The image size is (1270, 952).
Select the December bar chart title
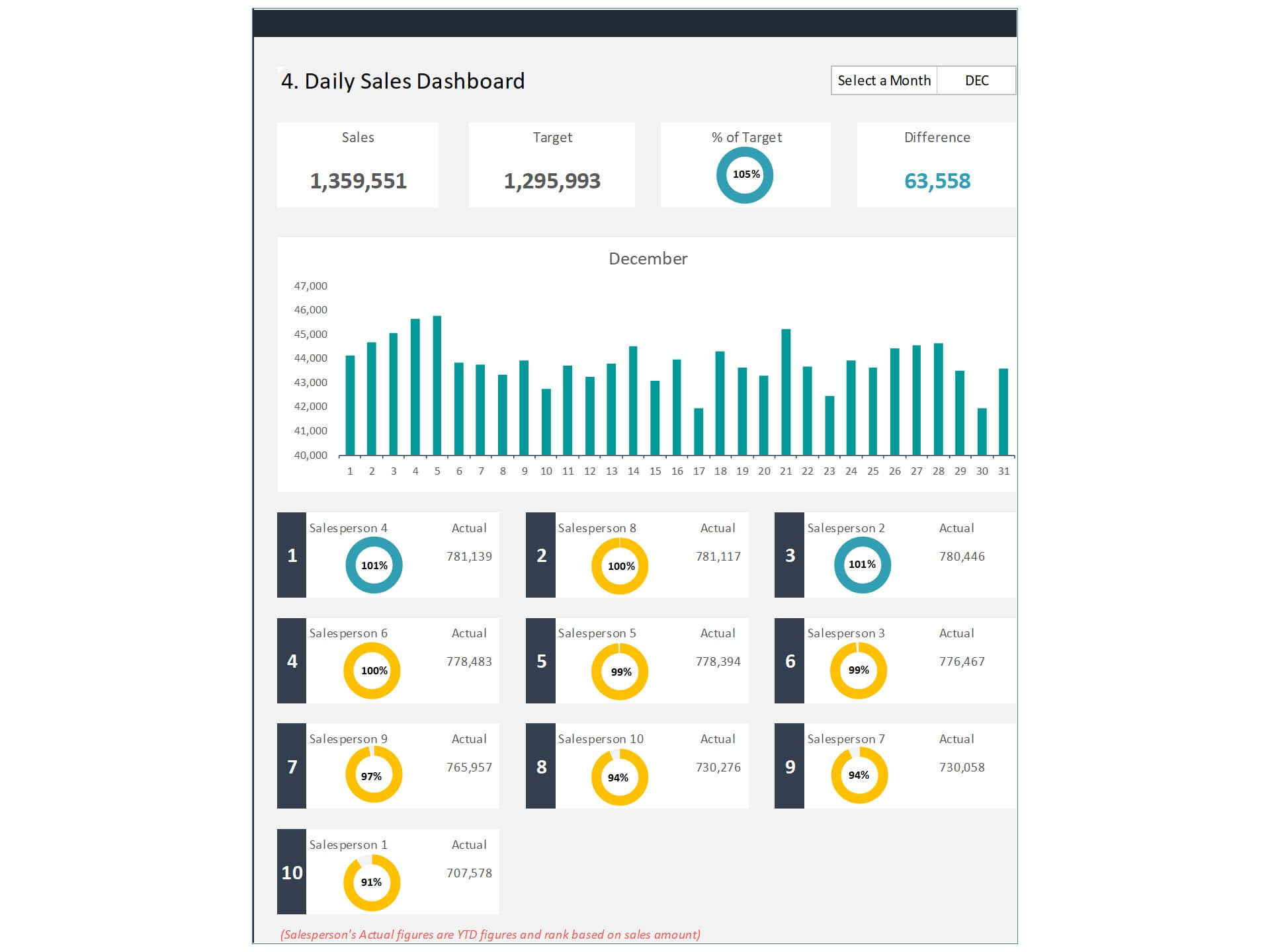(x=648, y=258)
